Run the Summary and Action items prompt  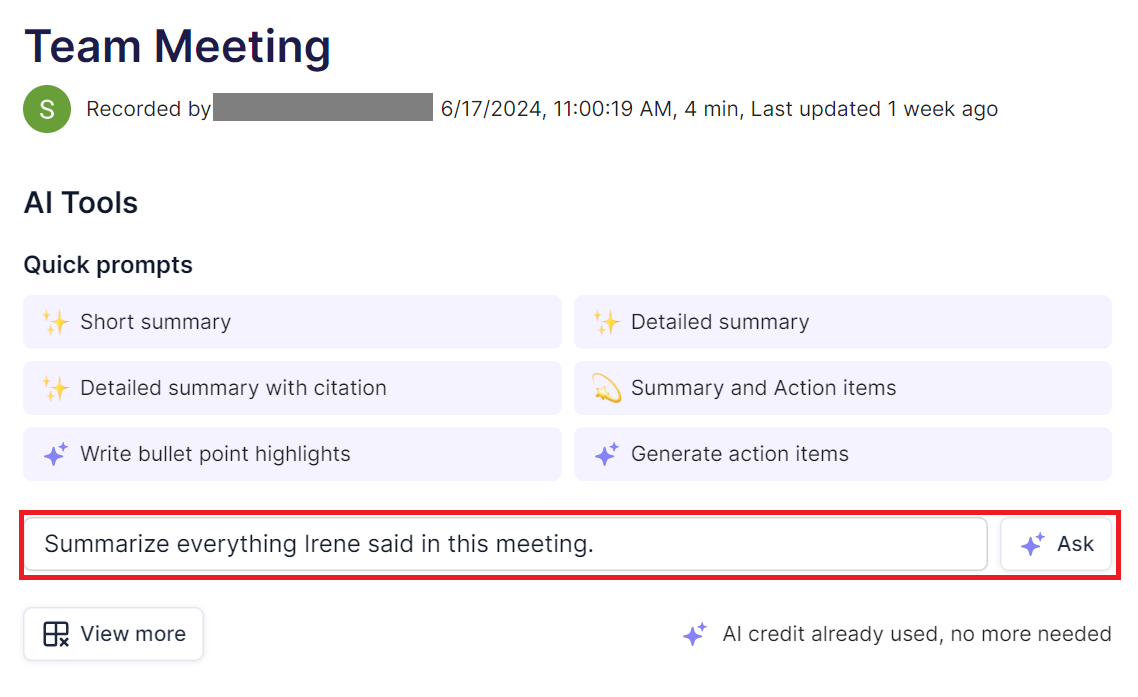[x=842, y=388]
